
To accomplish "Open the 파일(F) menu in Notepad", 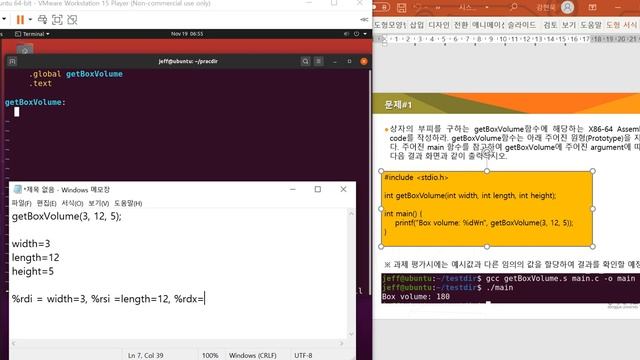I will (22, 203).
